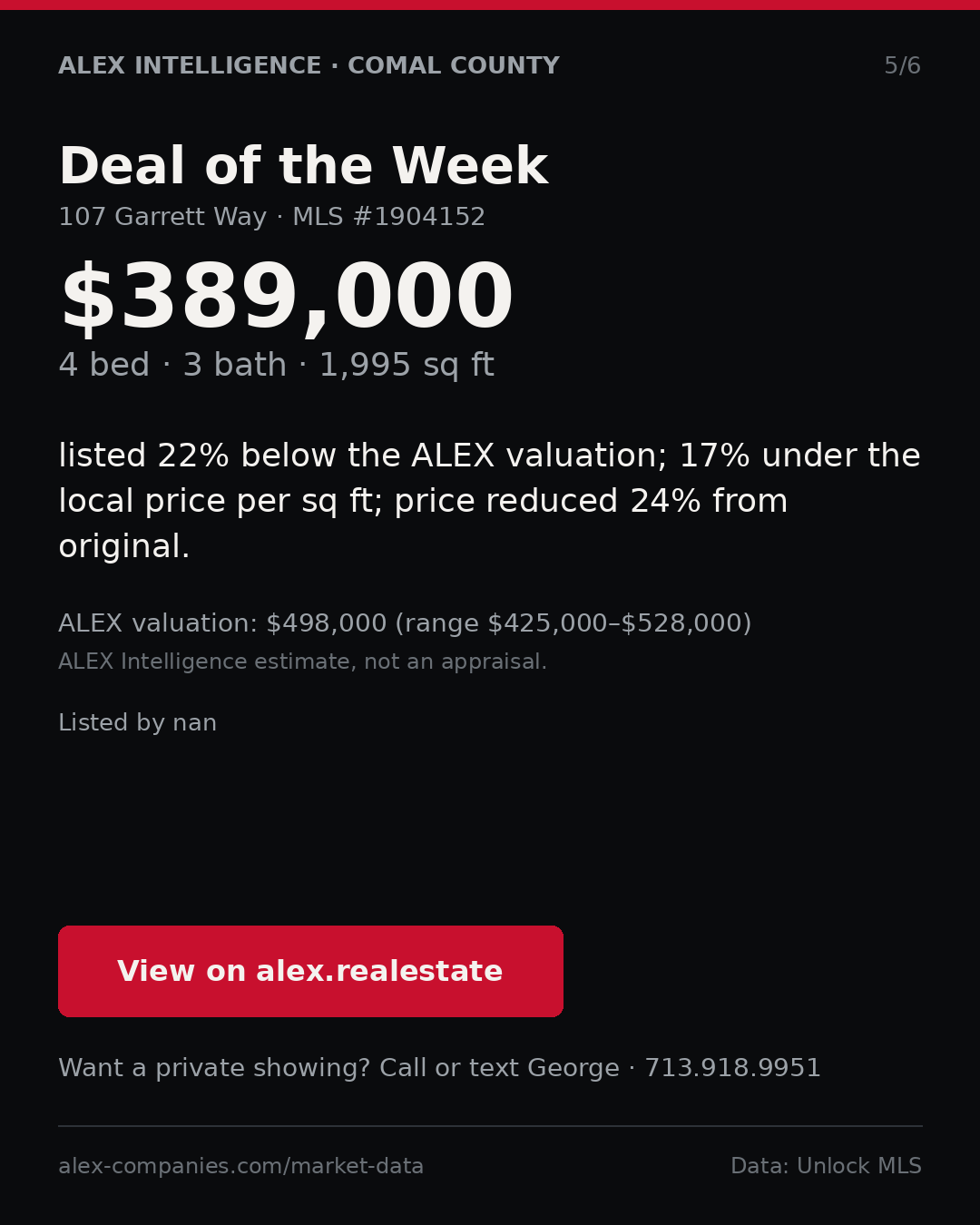Select the Deal of the Week heading
The width and height of the screenshot is (980, 1225).
(303, 167)
